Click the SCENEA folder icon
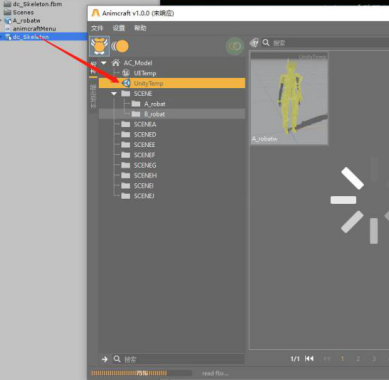389x380 pixels. coord(126,124)
